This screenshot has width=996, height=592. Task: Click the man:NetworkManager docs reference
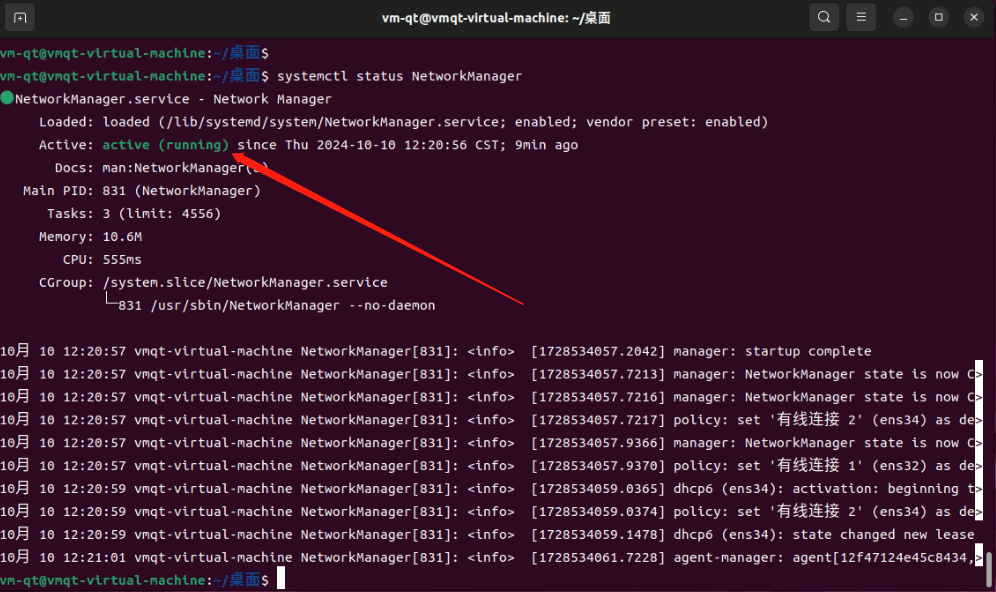pyautogui.click(x=178, y=168)
